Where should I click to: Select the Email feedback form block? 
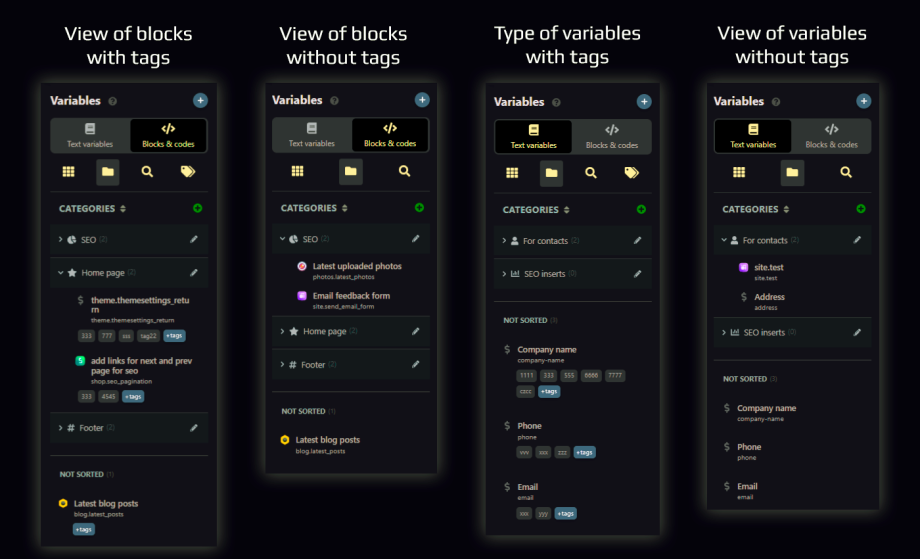point(351,296)
